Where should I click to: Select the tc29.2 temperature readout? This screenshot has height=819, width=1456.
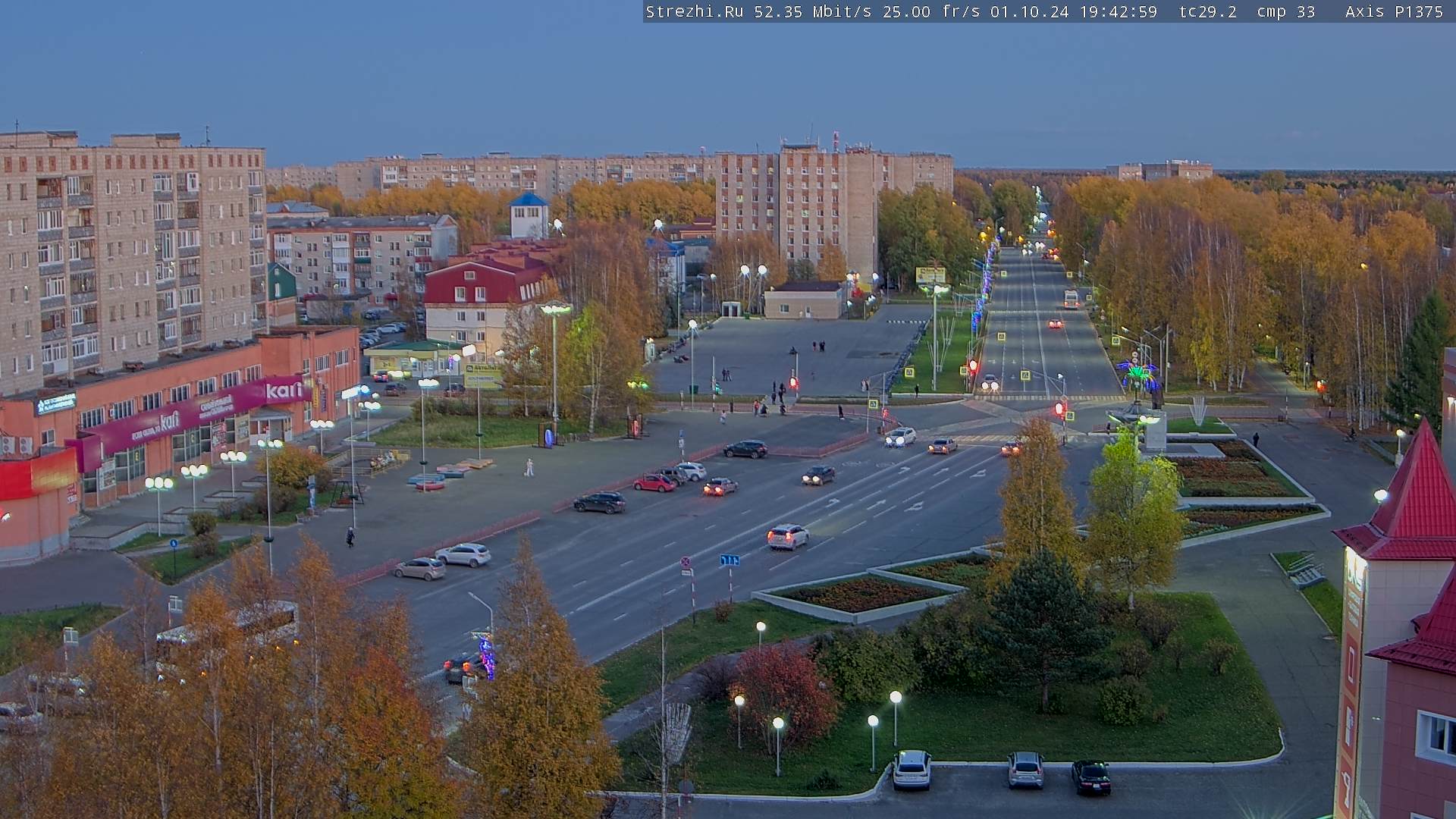click(1208, 11)
